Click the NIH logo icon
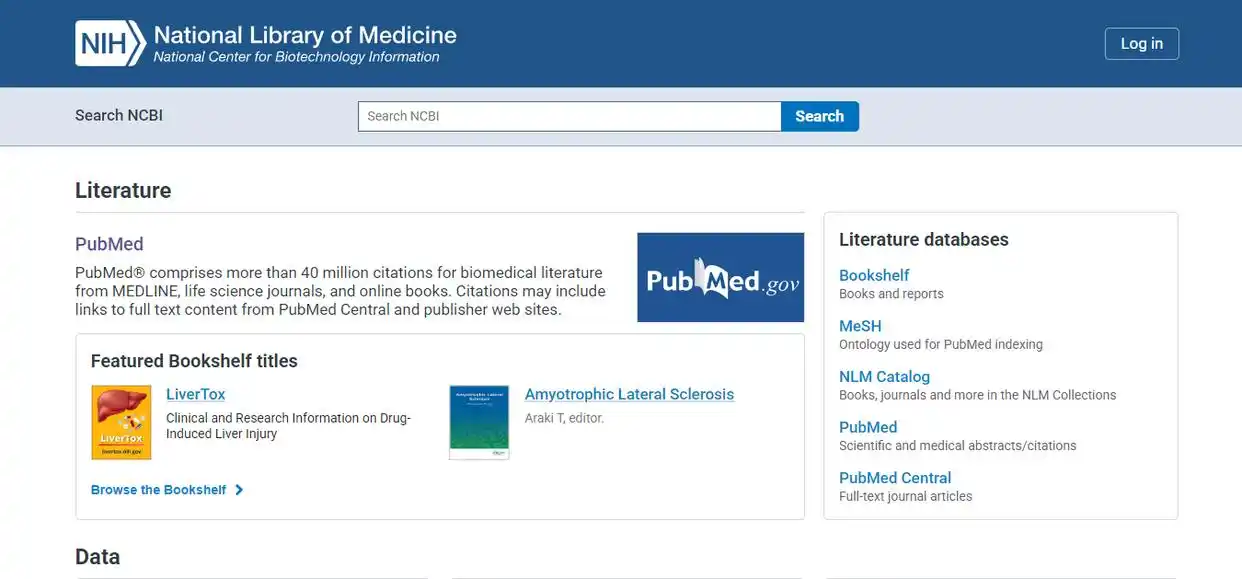This screenshot has height=579, width=1242. point(110,44)
